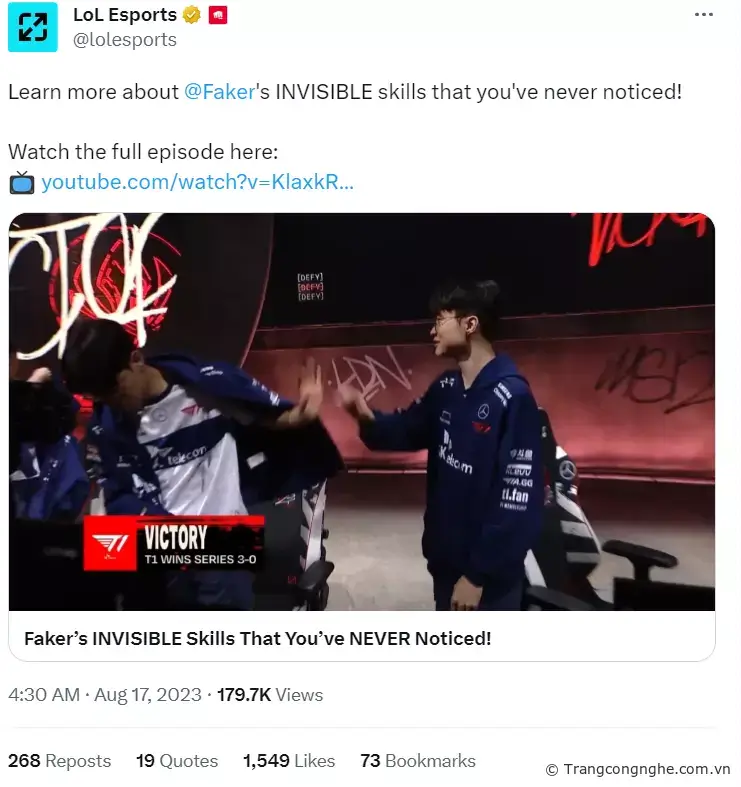
Task: Open the three-dot more options menu
Action: [704, 15]
